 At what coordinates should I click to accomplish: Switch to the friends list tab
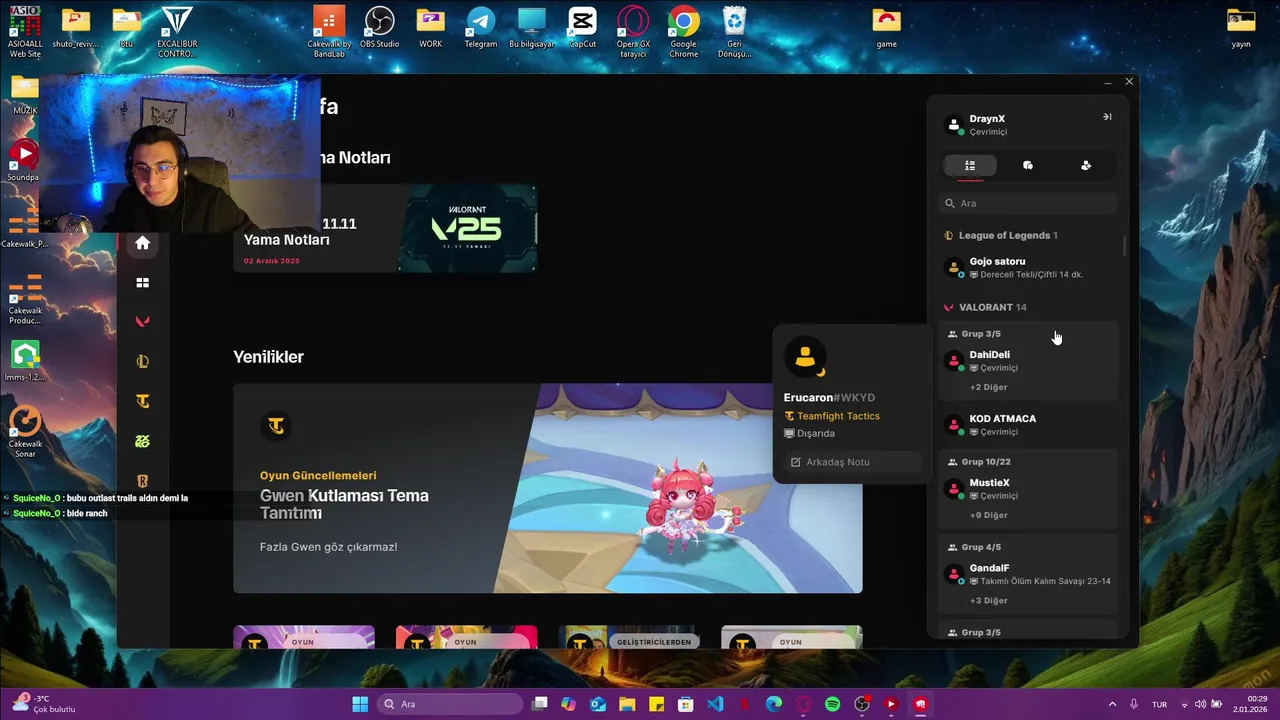[x=970, y=166]
